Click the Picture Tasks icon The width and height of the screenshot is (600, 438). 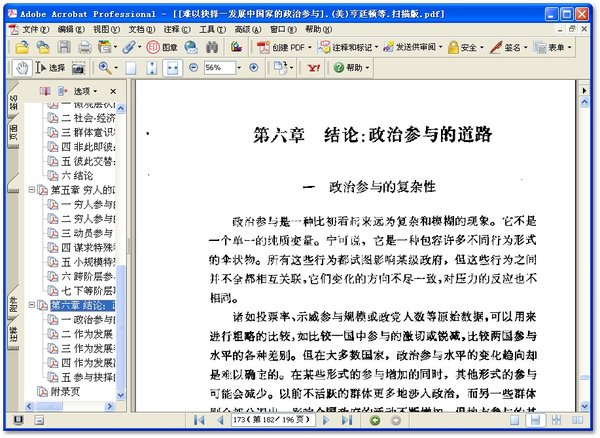[236, 47]
